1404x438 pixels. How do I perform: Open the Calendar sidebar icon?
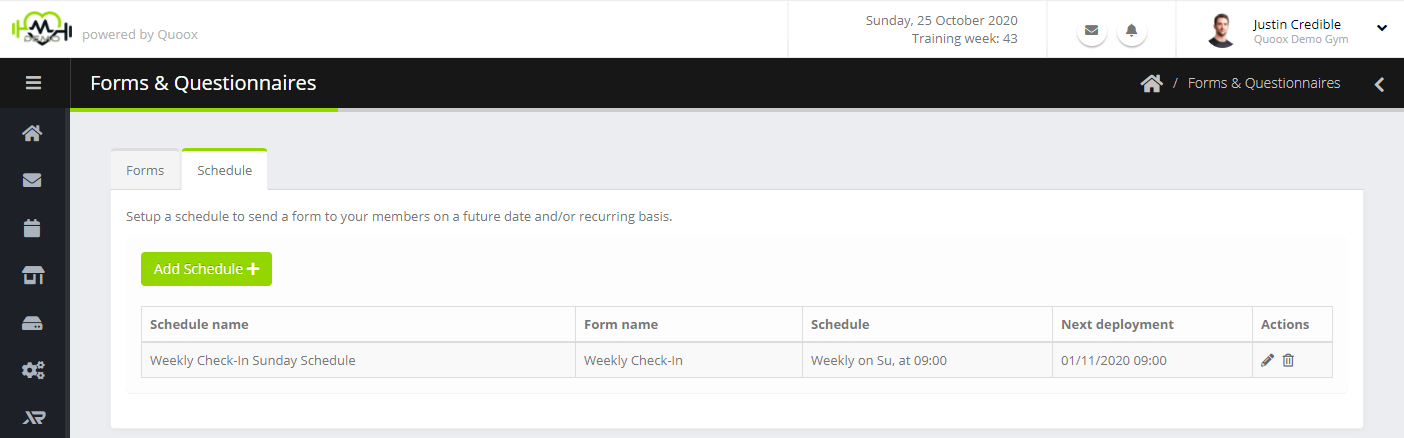pyautogui.click(x=33, y=228)
